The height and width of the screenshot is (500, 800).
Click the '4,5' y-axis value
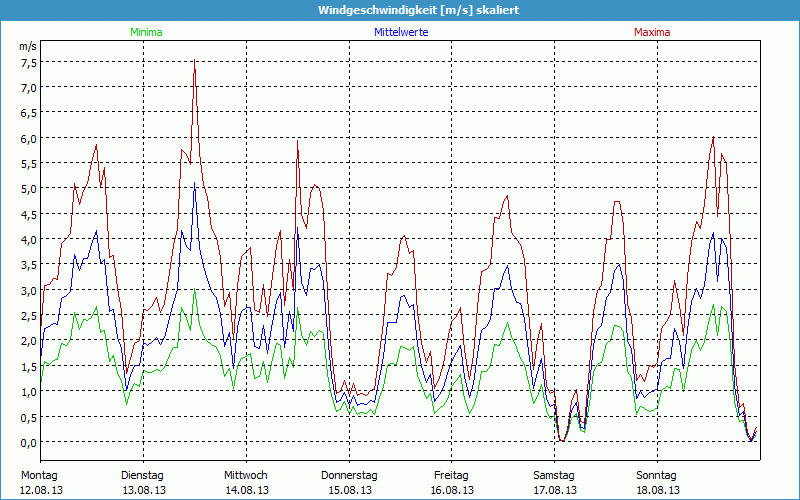point(29,215)
